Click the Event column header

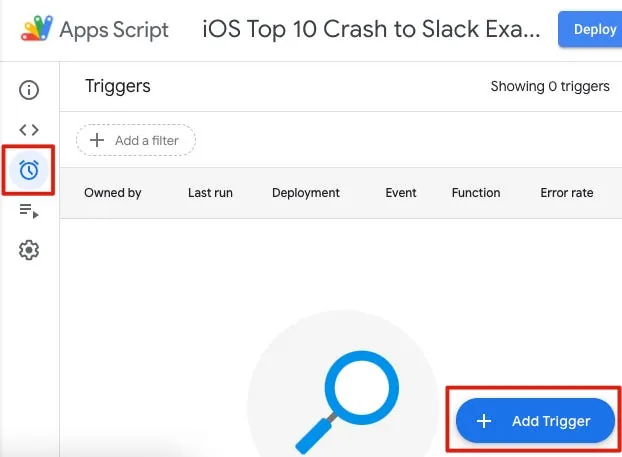[401, 193]
